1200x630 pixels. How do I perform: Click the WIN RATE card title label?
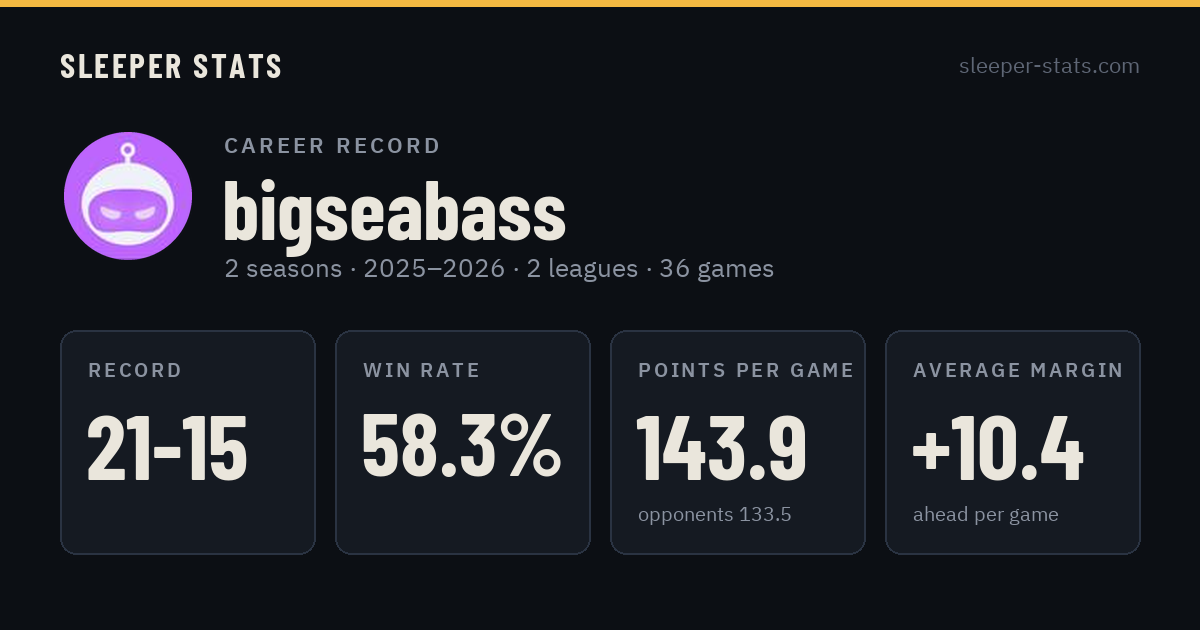pos(422,371)
